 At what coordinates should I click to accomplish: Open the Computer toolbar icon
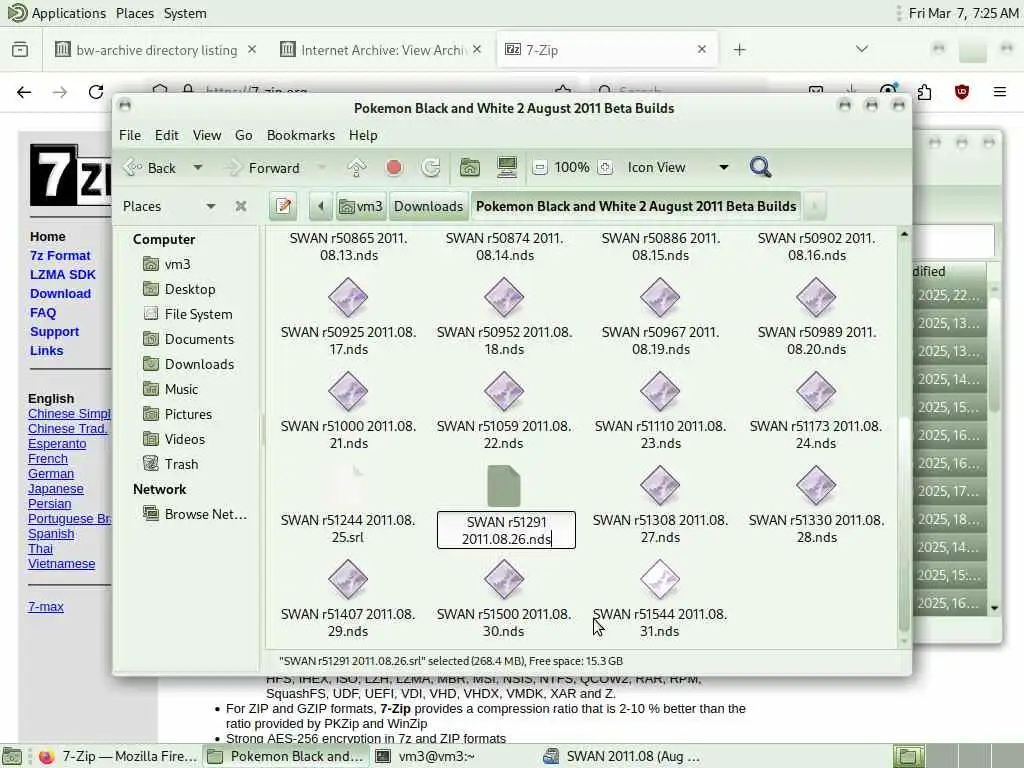click(x=507, y=168)
